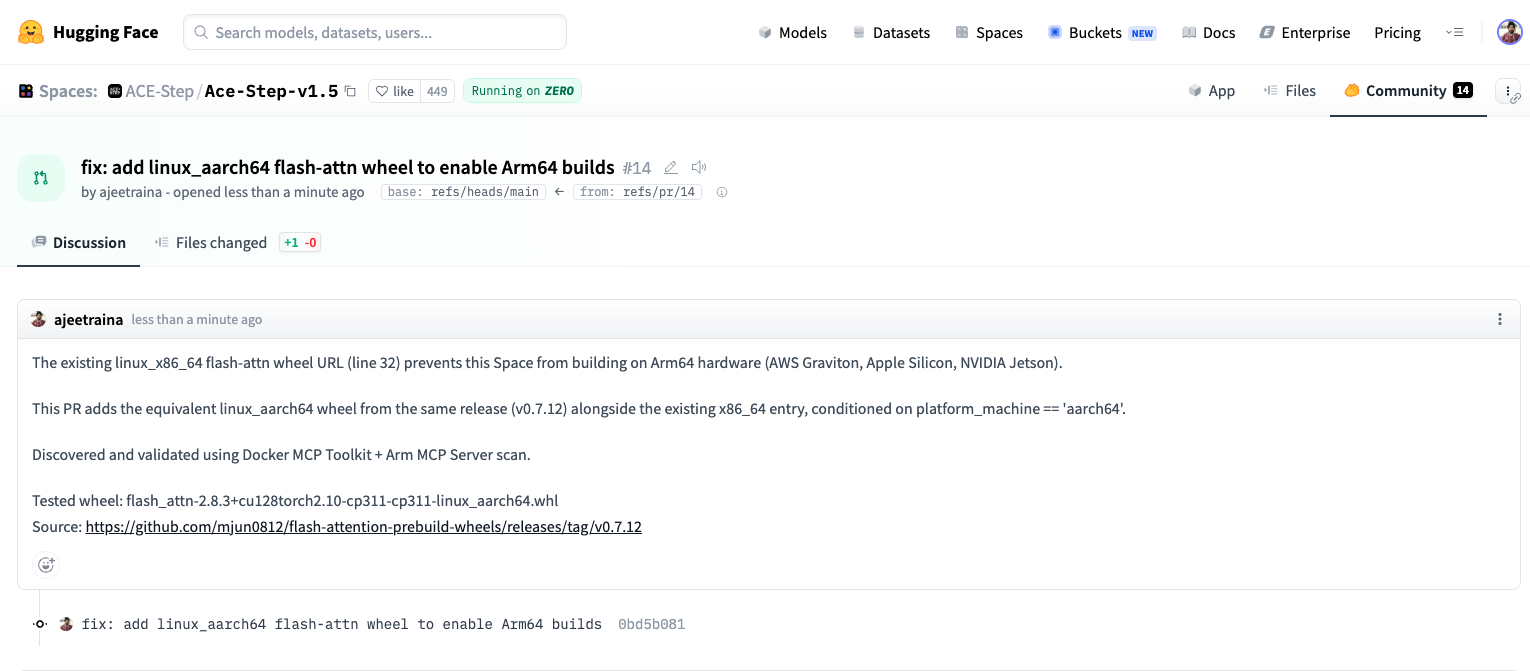Toggle like on the Ace-Step Space
The image size is (1530, 671).
395,90
